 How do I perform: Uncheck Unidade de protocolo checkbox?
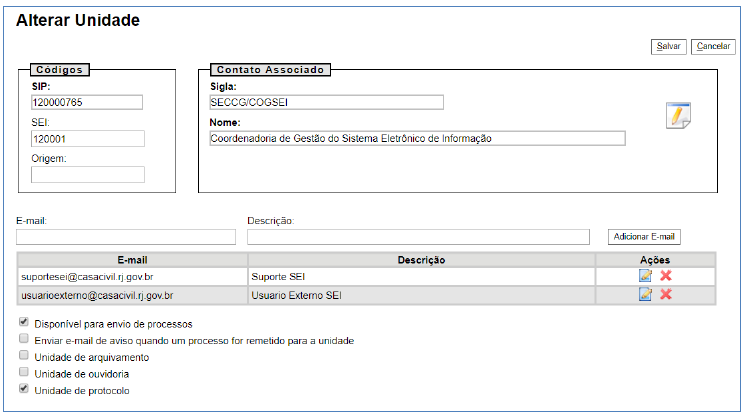pos(23,390)
